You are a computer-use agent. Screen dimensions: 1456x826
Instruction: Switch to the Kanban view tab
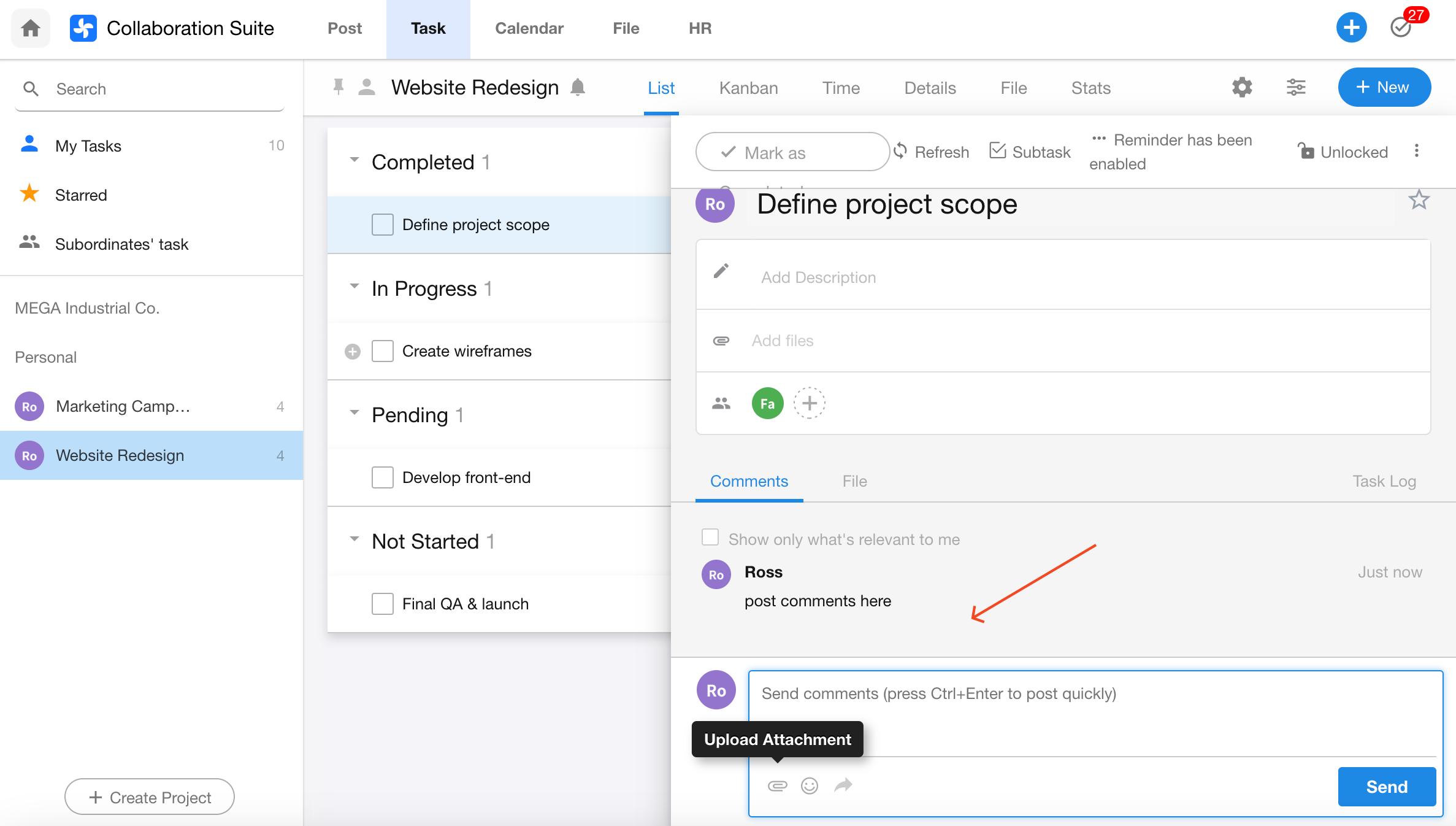[748, 88]
